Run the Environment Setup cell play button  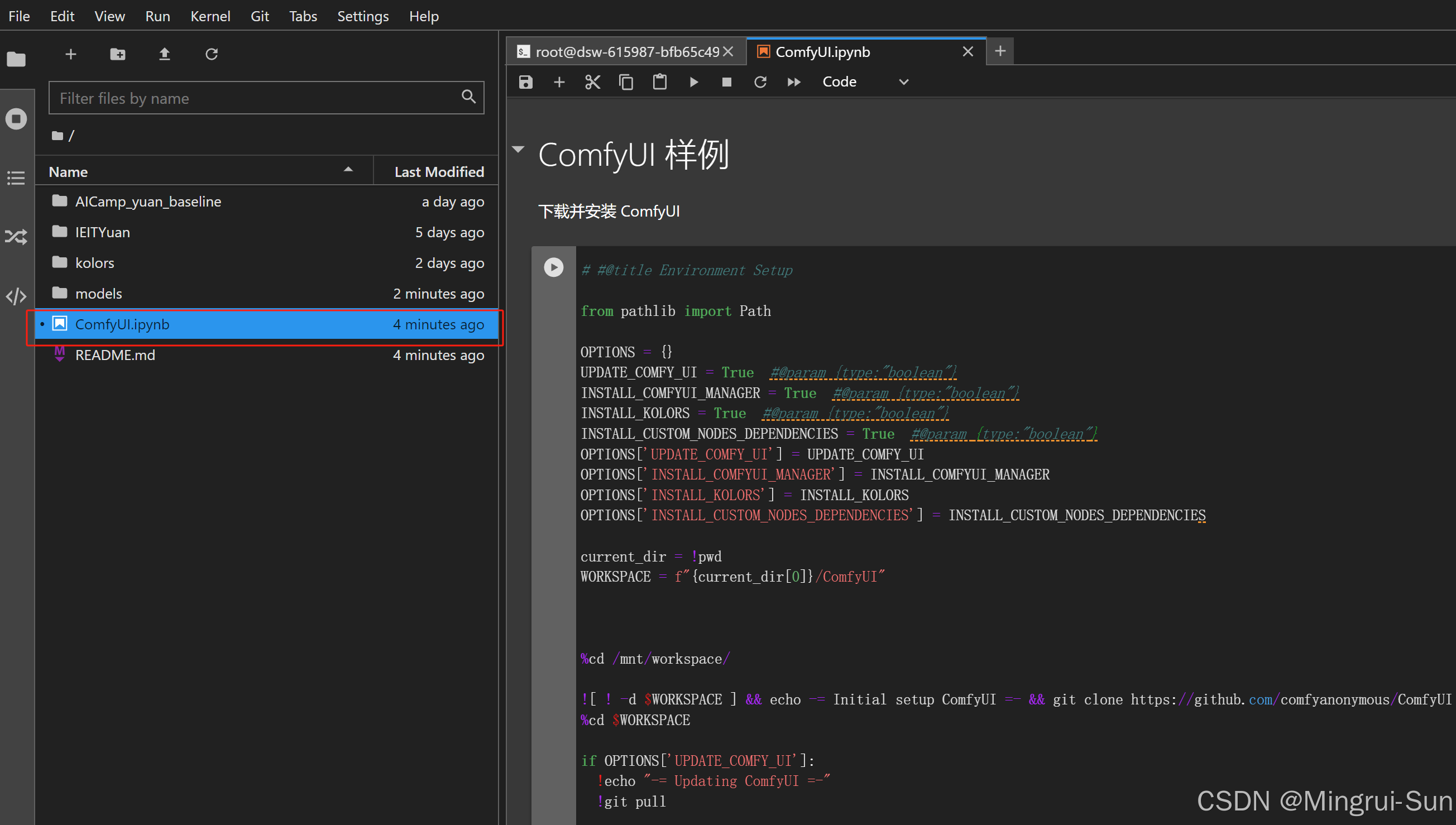553,267
